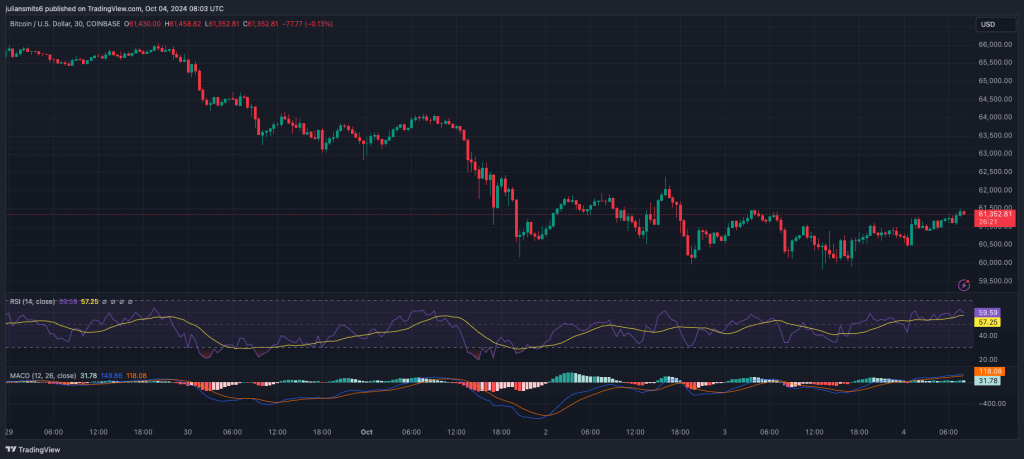Image resolution: width=1024 pixels, height=459 pixels.
Task: Click the RSI scale value 40.00
Action: click(987, 336)
